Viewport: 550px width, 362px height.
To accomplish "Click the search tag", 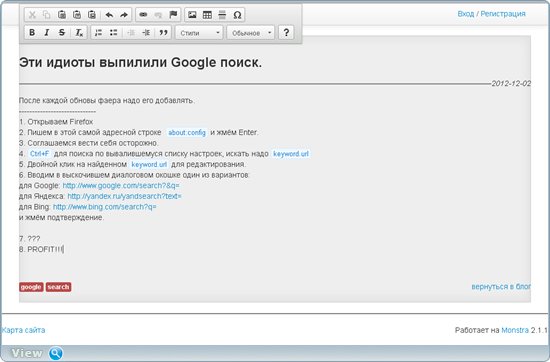I will [59, 287].
